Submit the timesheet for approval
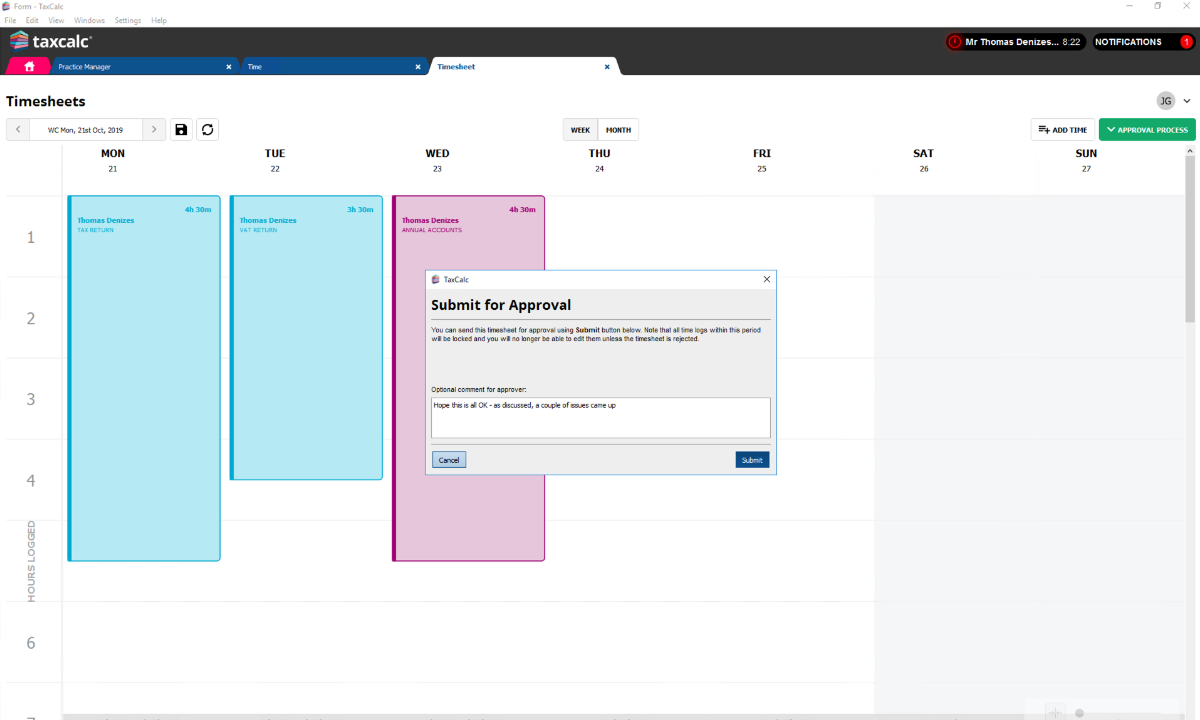 pyautogui.click(x=752, y=459)
